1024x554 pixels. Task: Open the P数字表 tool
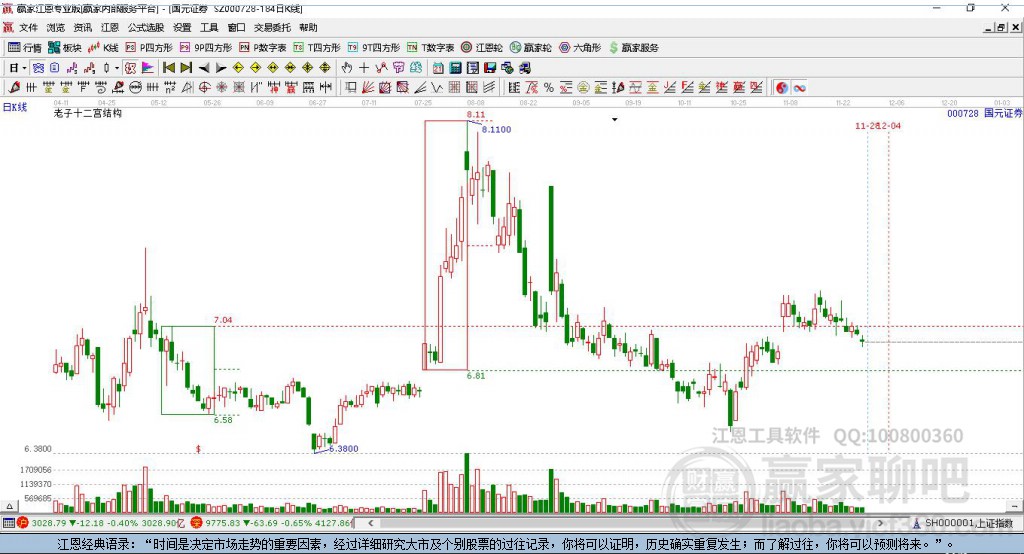[x=263, y=48]
